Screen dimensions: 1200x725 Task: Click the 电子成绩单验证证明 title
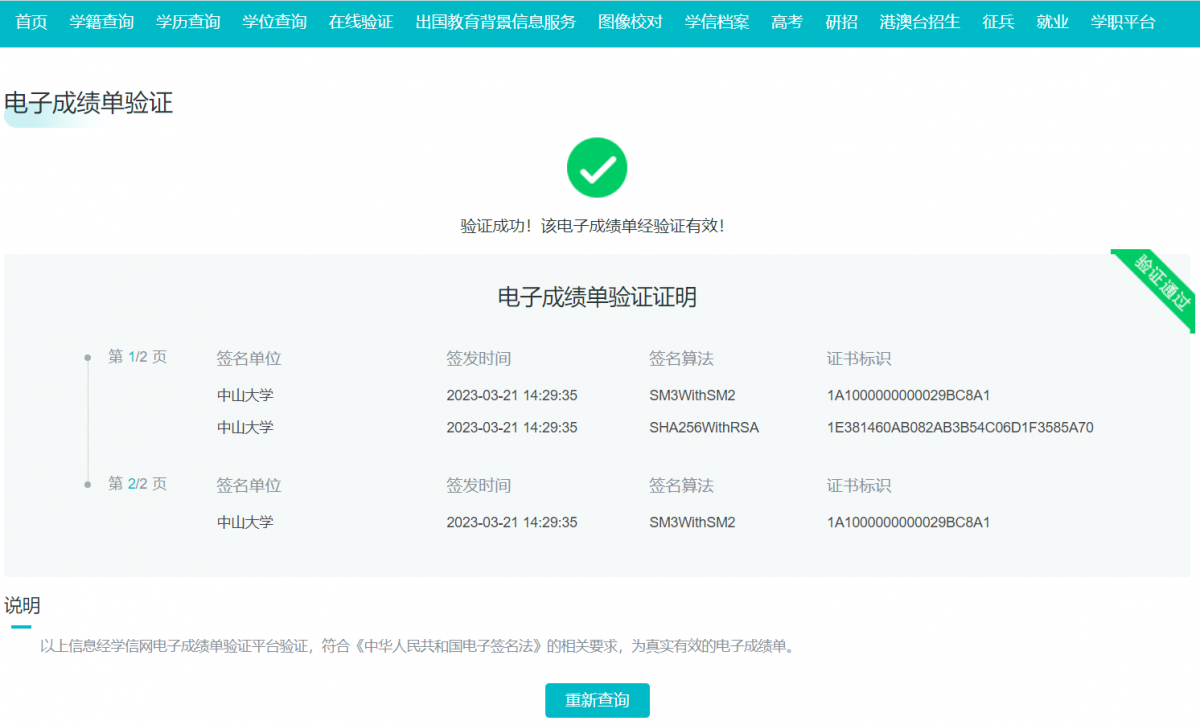(597, 297)
